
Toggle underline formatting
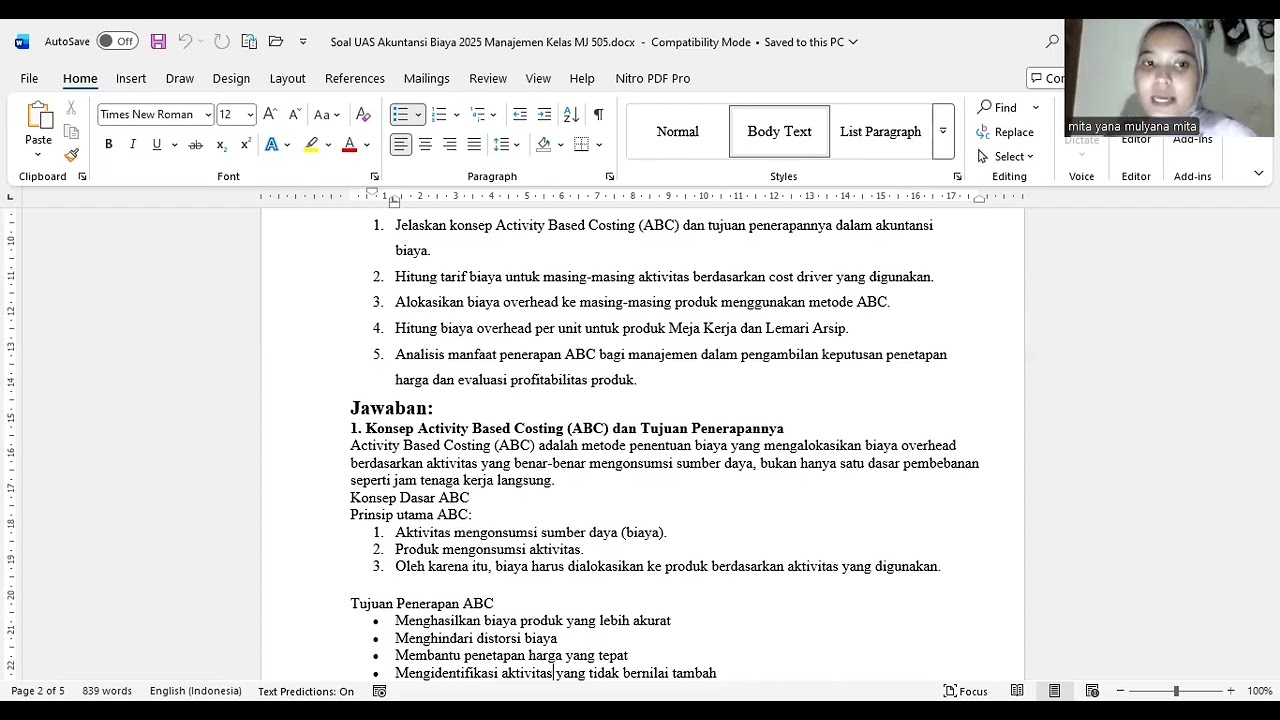(157, 145)
